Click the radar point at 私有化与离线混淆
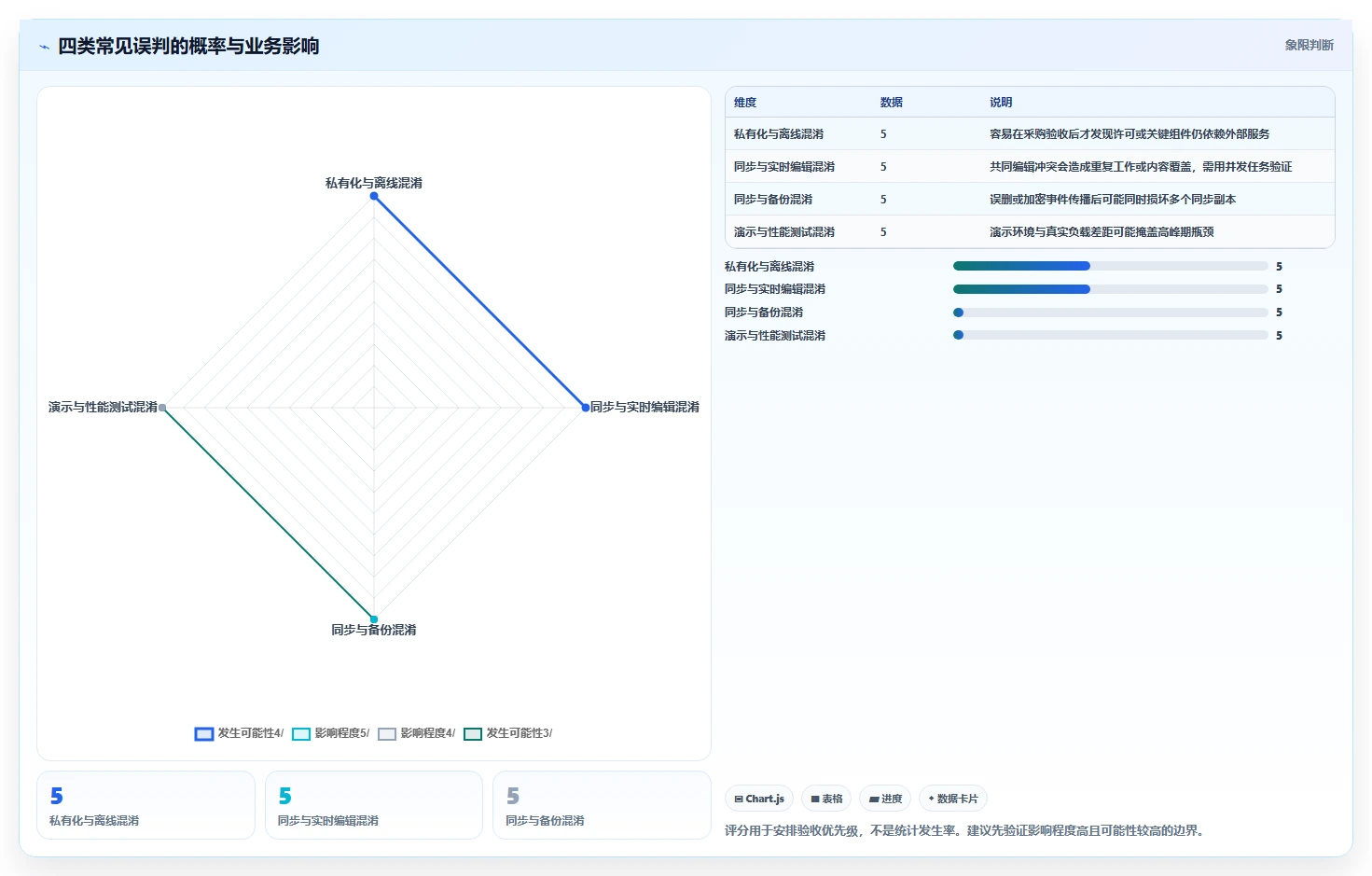This screenshot has width=1372, height=876. pyautogui.click(x=374, y=196)
